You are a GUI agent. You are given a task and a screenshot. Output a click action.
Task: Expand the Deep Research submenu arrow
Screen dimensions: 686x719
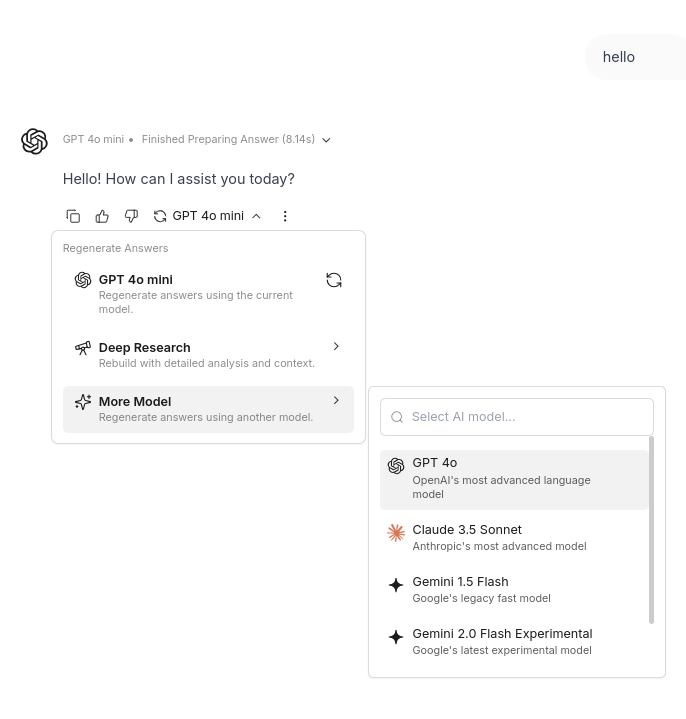coord(336,346)
